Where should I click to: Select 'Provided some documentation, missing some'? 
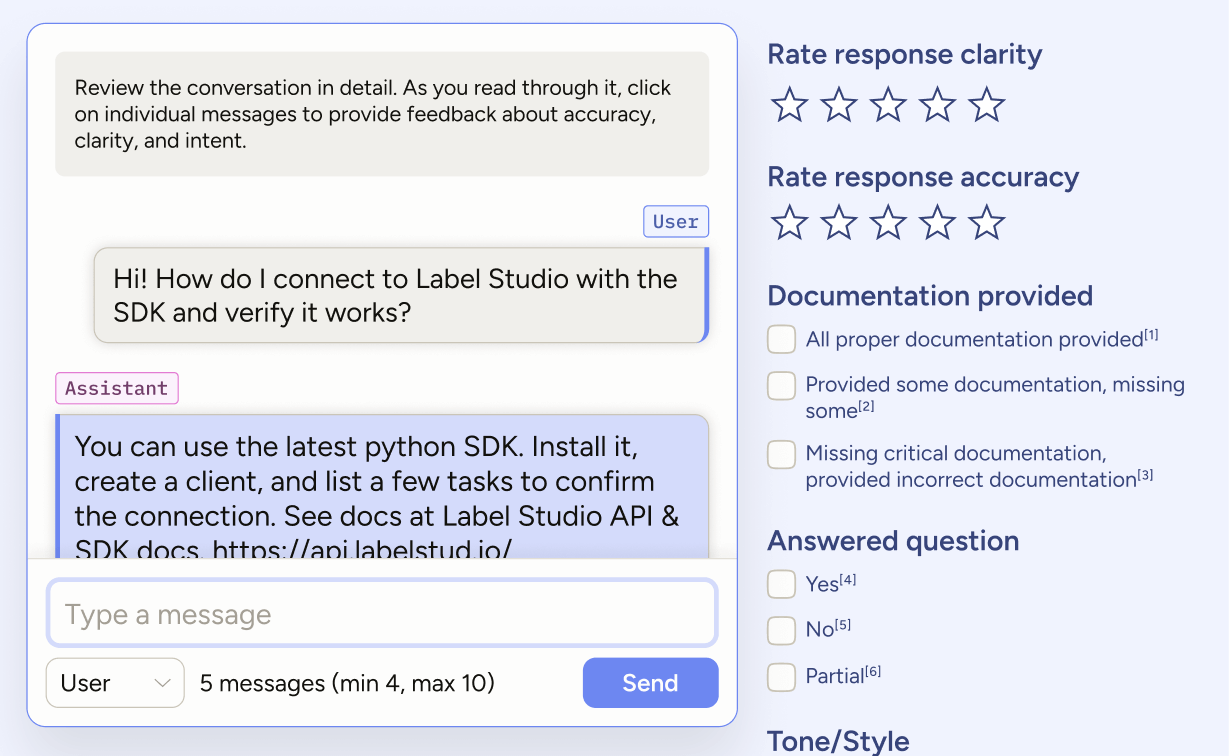(781, 386)
